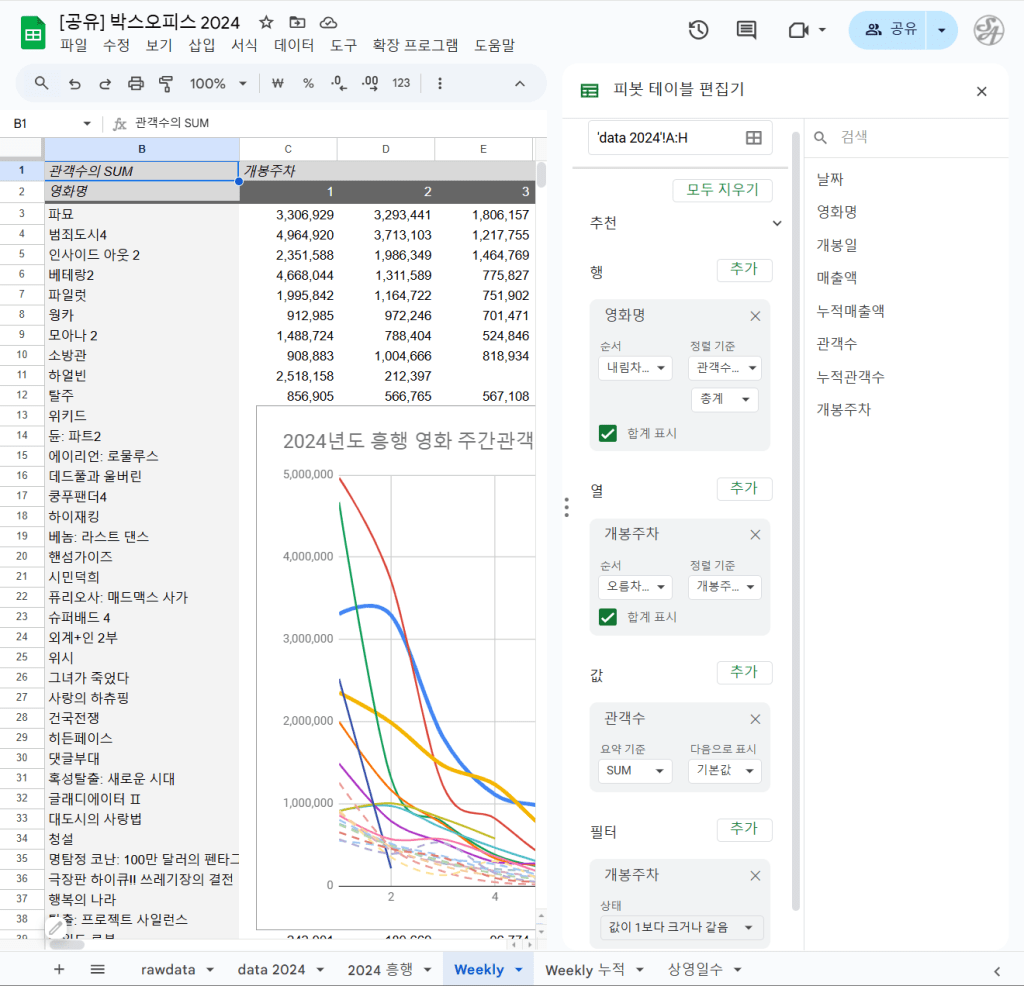Click select data range grid icon
This screenshot has height=986, width=1024.
(754, 138)
